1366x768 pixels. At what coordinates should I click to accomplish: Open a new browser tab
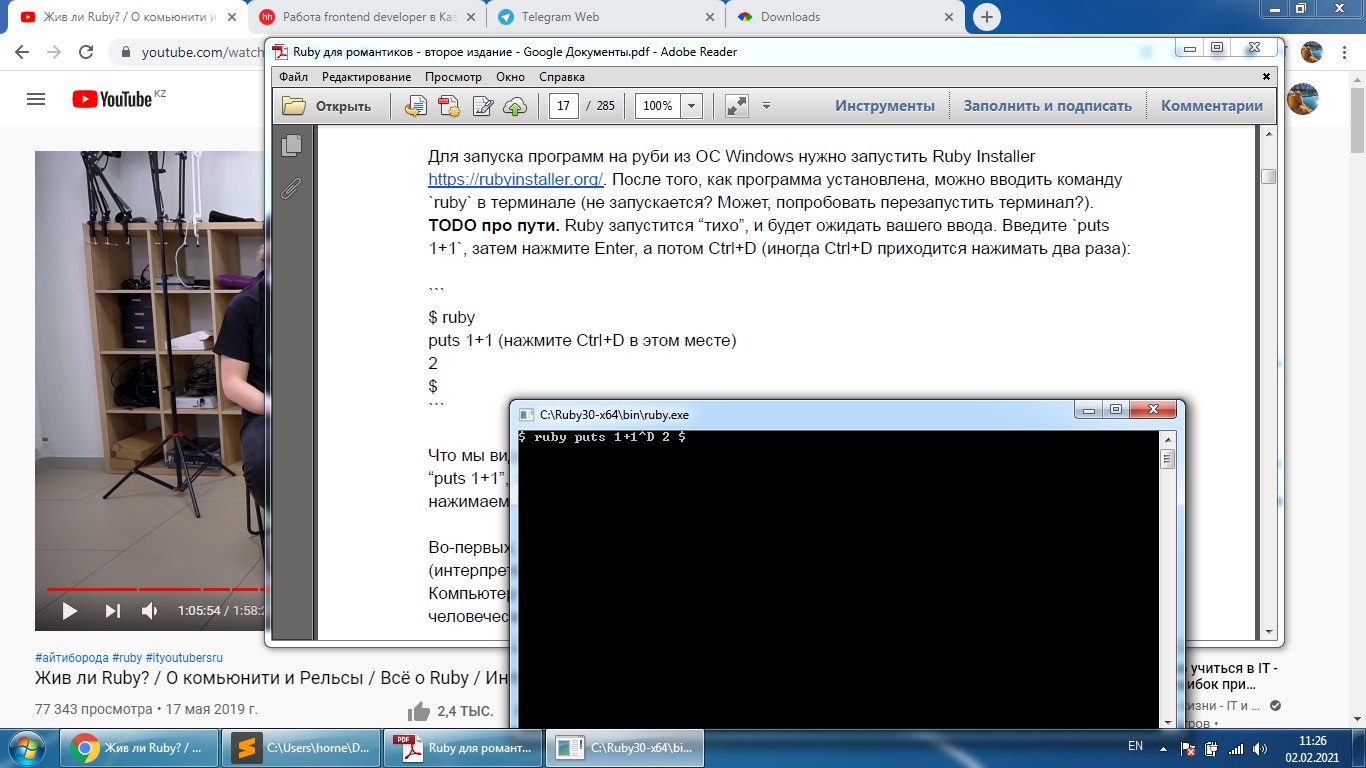coord(987,17)
